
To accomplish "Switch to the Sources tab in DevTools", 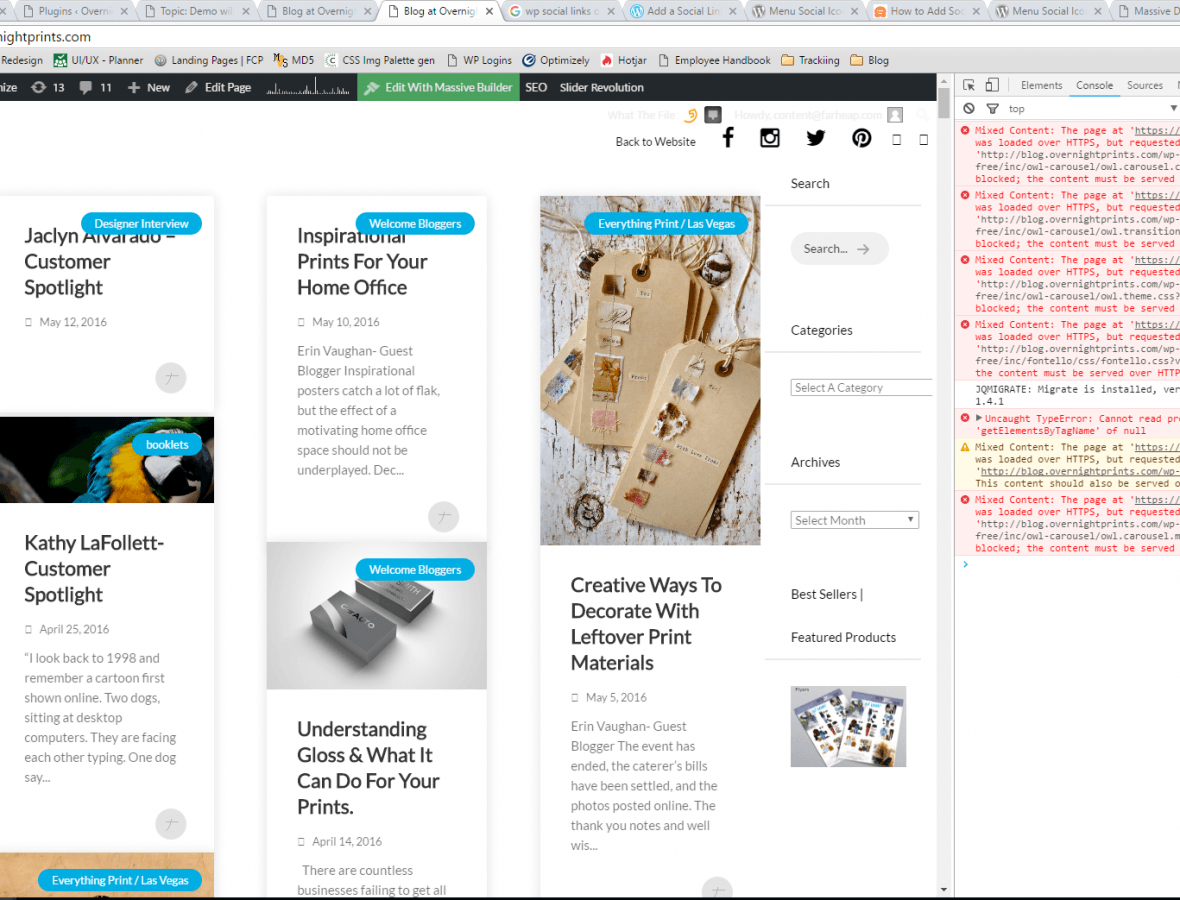I will pos(1144,86).
